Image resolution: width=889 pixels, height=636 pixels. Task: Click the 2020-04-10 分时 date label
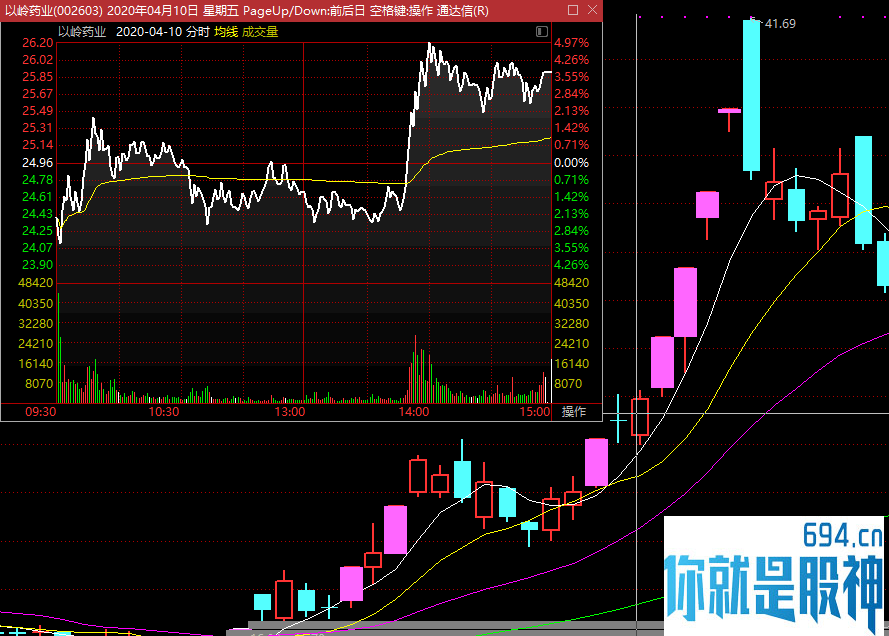click(163, 32)
